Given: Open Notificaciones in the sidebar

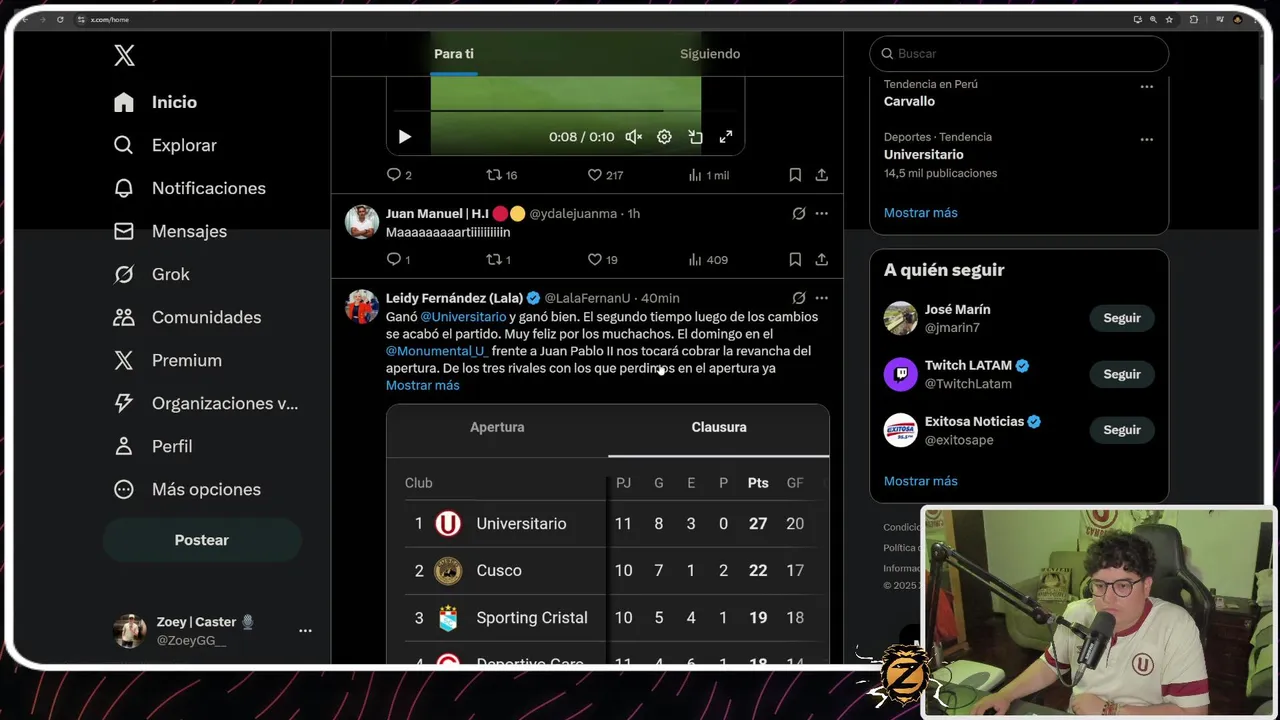Looking at the screenshot, I should click(189, 188).
